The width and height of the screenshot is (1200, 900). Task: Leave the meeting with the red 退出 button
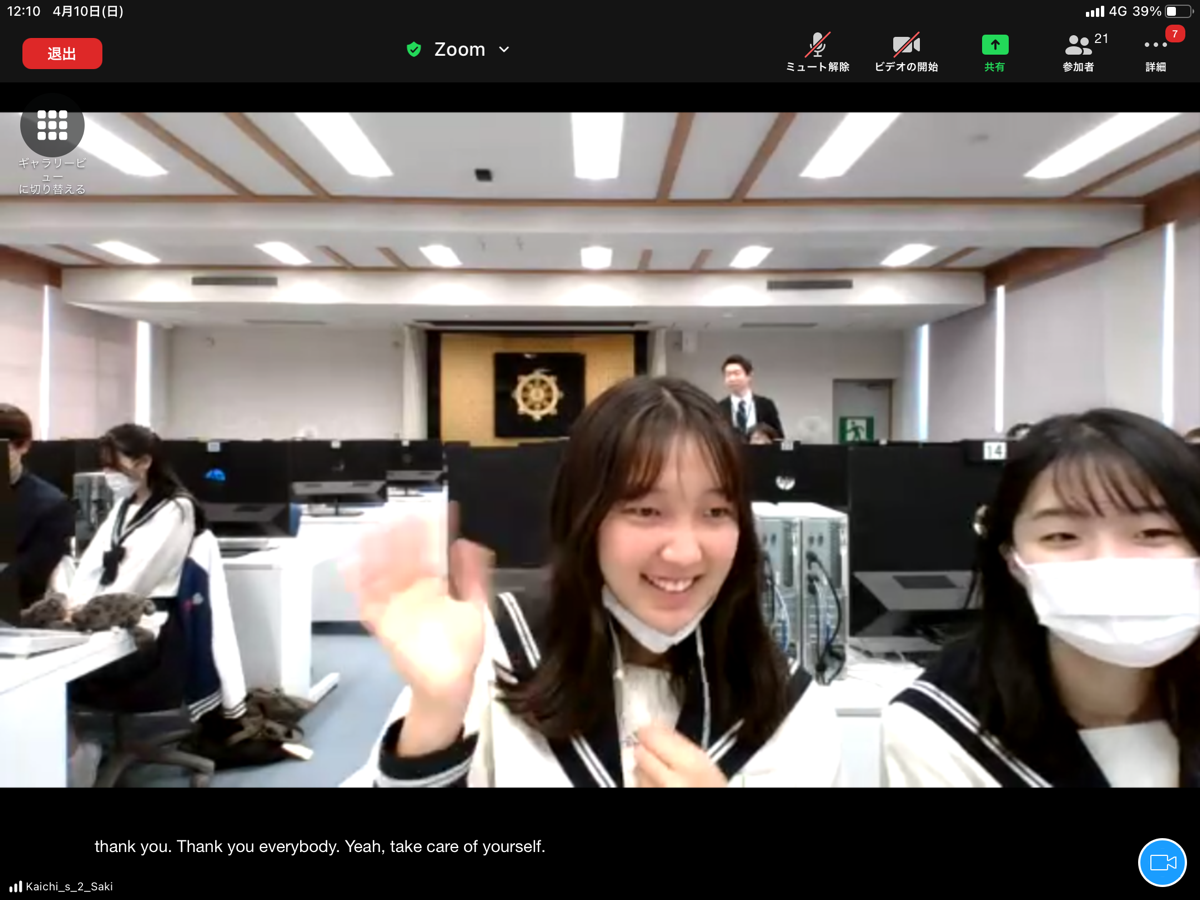coord(62,54)
